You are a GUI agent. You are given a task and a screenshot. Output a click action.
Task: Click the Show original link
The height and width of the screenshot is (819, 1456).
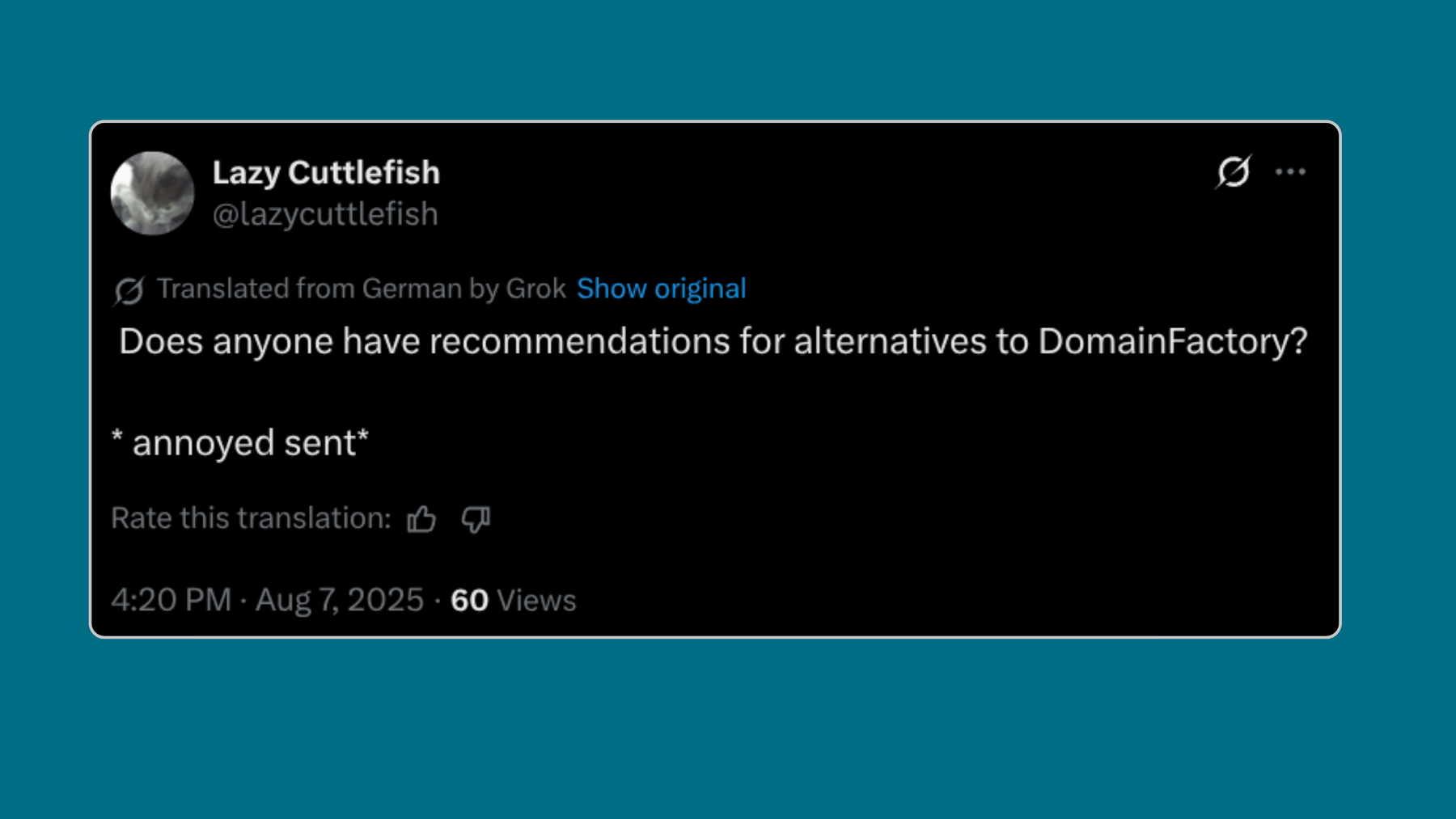(661, 289)
